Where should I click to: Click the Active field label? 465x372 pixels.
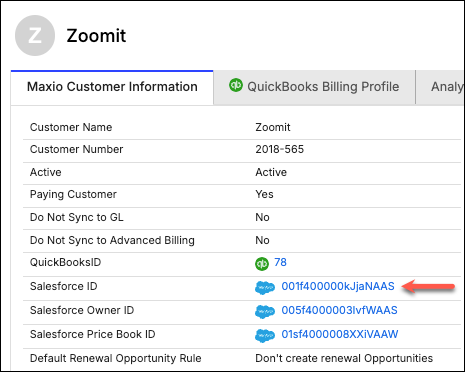(46, 172)
